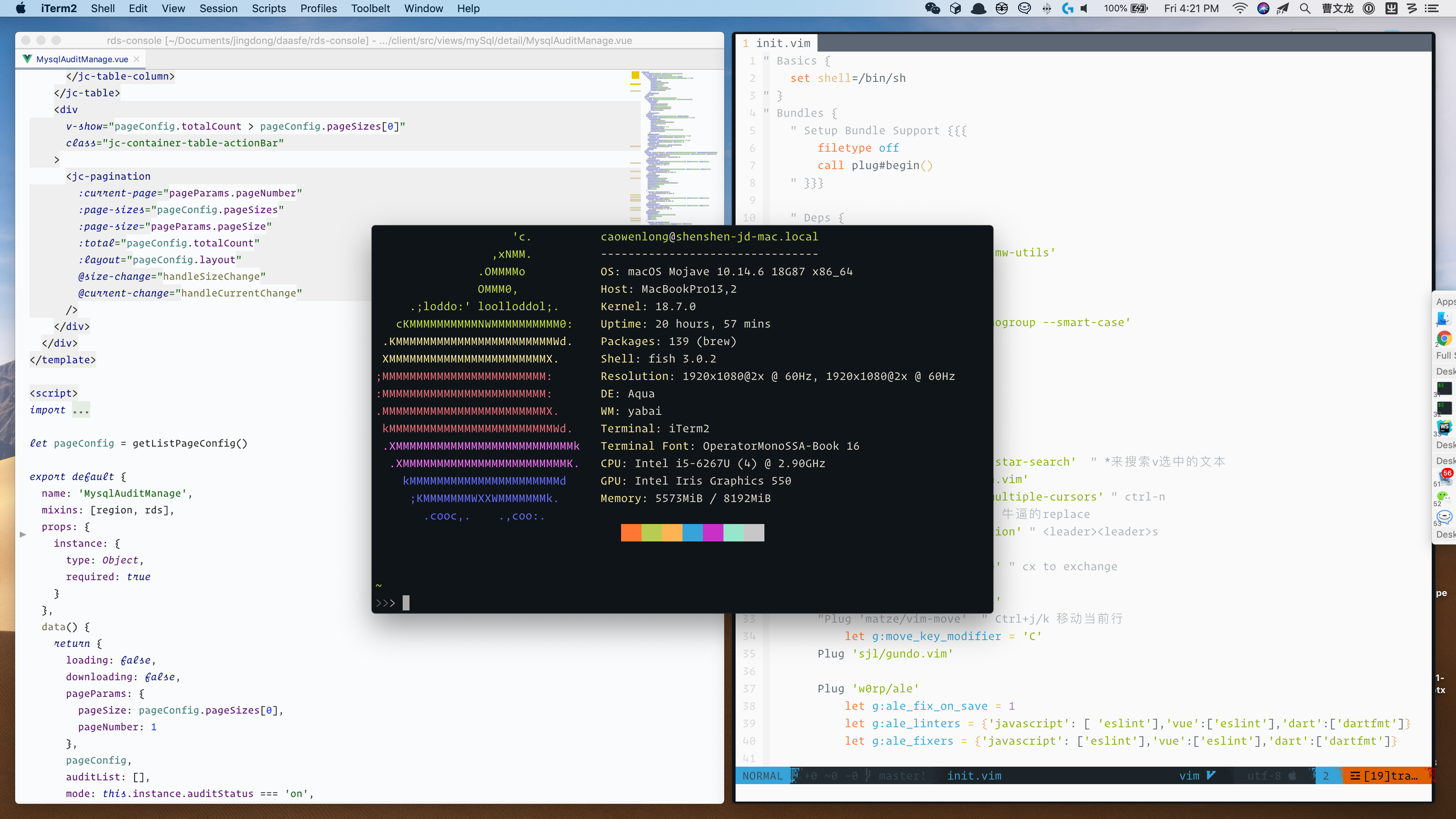Image resolution: width=1456 pixels, height=819 pixels.
Task: Open Spotlight search magnifier icon
Action: 1305,8
